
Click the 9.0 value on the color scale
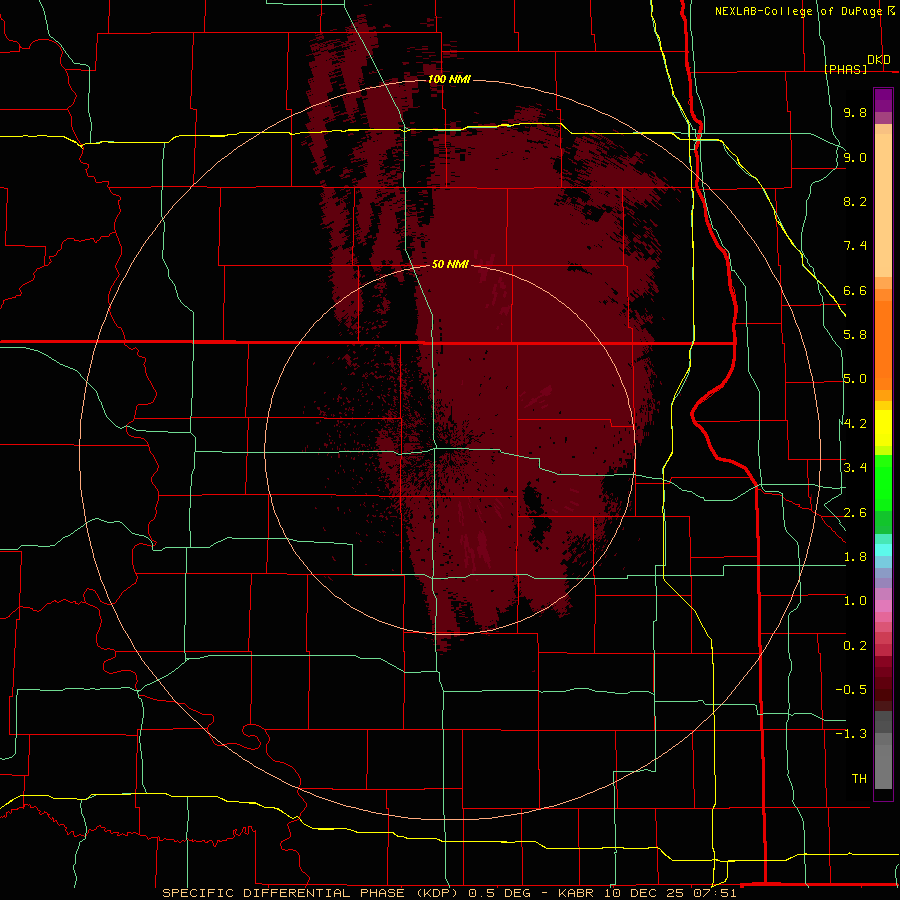tap(855, 157)
